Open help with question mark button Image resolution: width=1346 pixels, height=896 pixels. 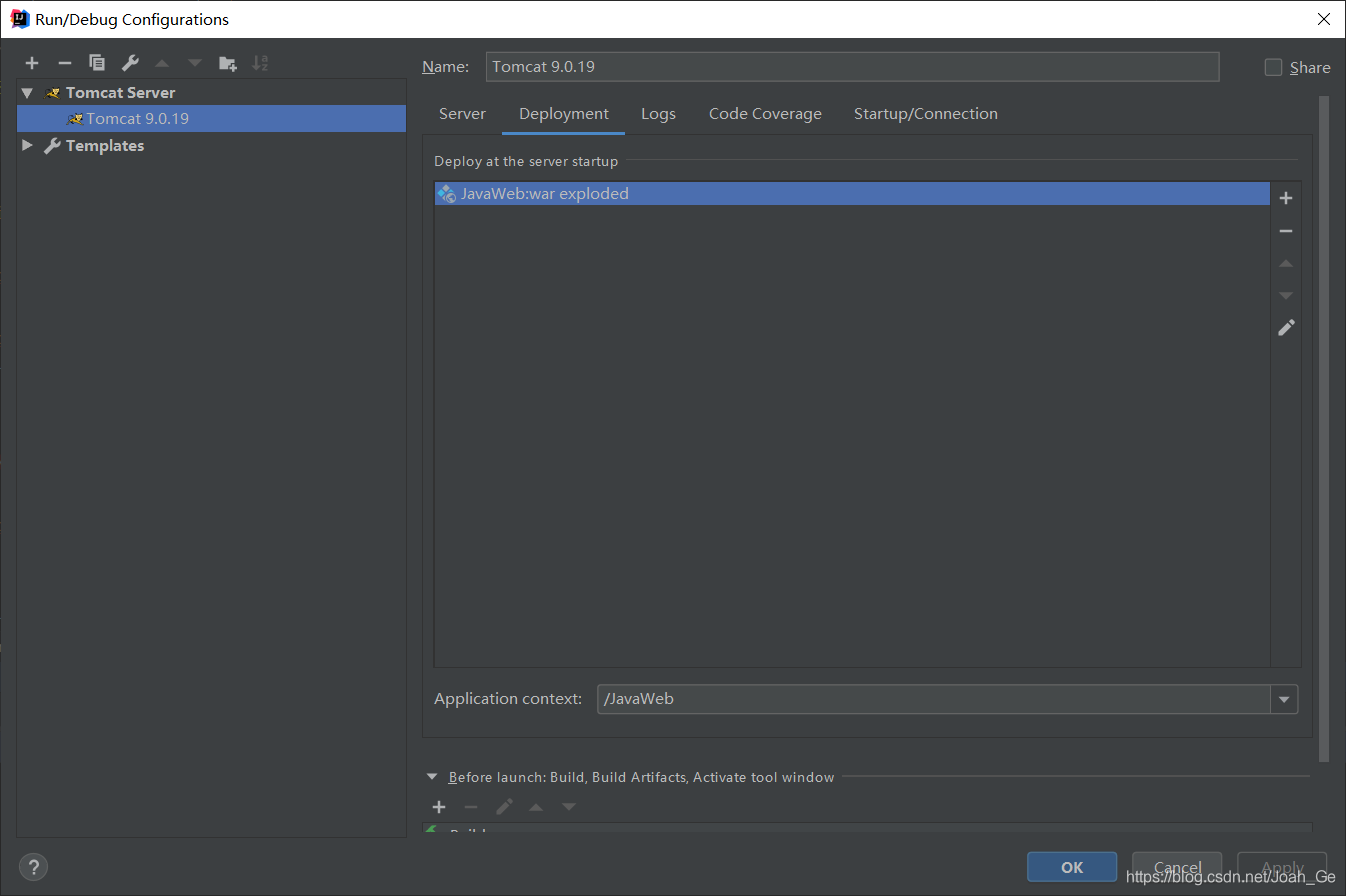pyautogui.click(x=33, y=867)
